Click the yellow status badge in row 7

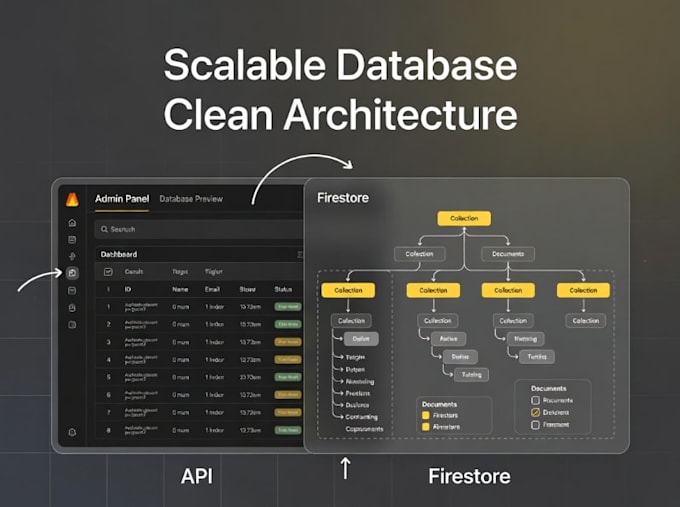288,412
